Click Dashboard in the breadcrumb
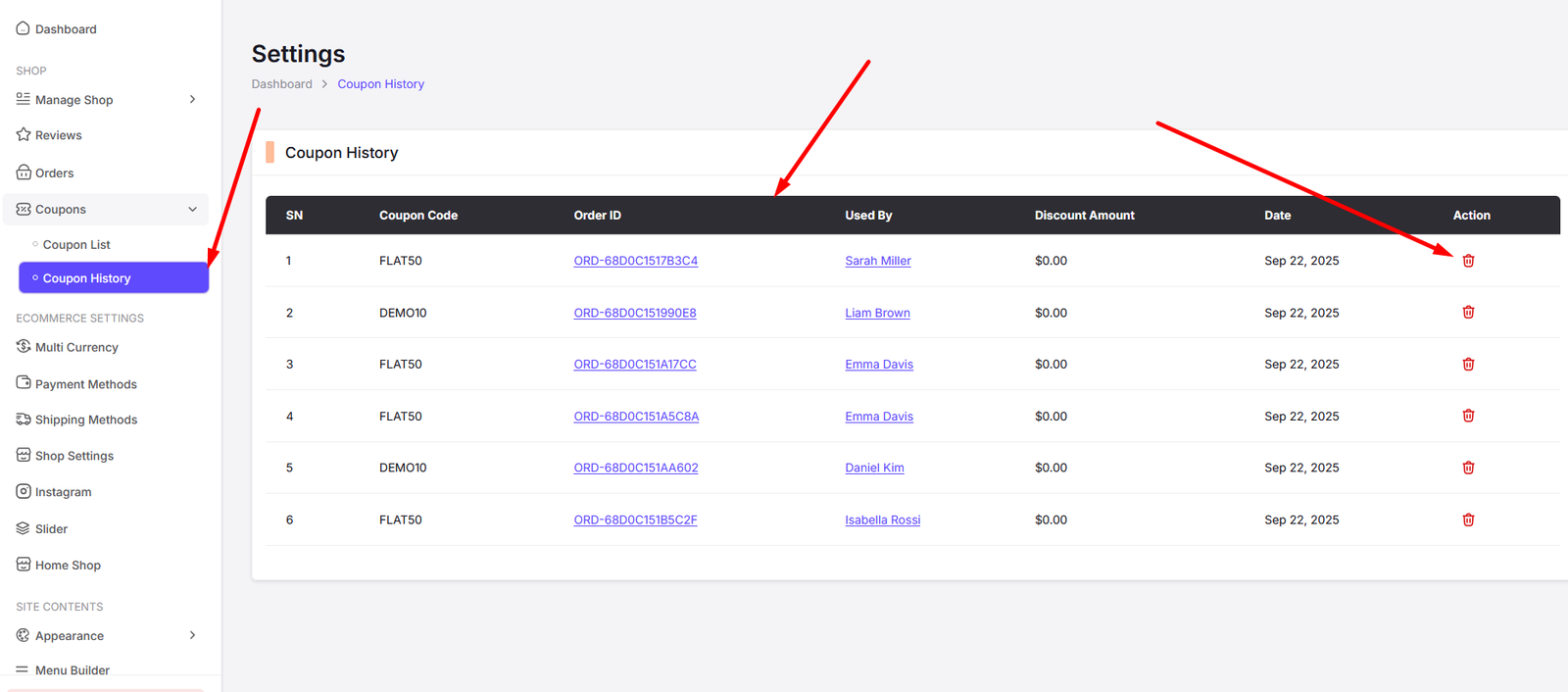The image size is (1568, 692). [281, 84]
